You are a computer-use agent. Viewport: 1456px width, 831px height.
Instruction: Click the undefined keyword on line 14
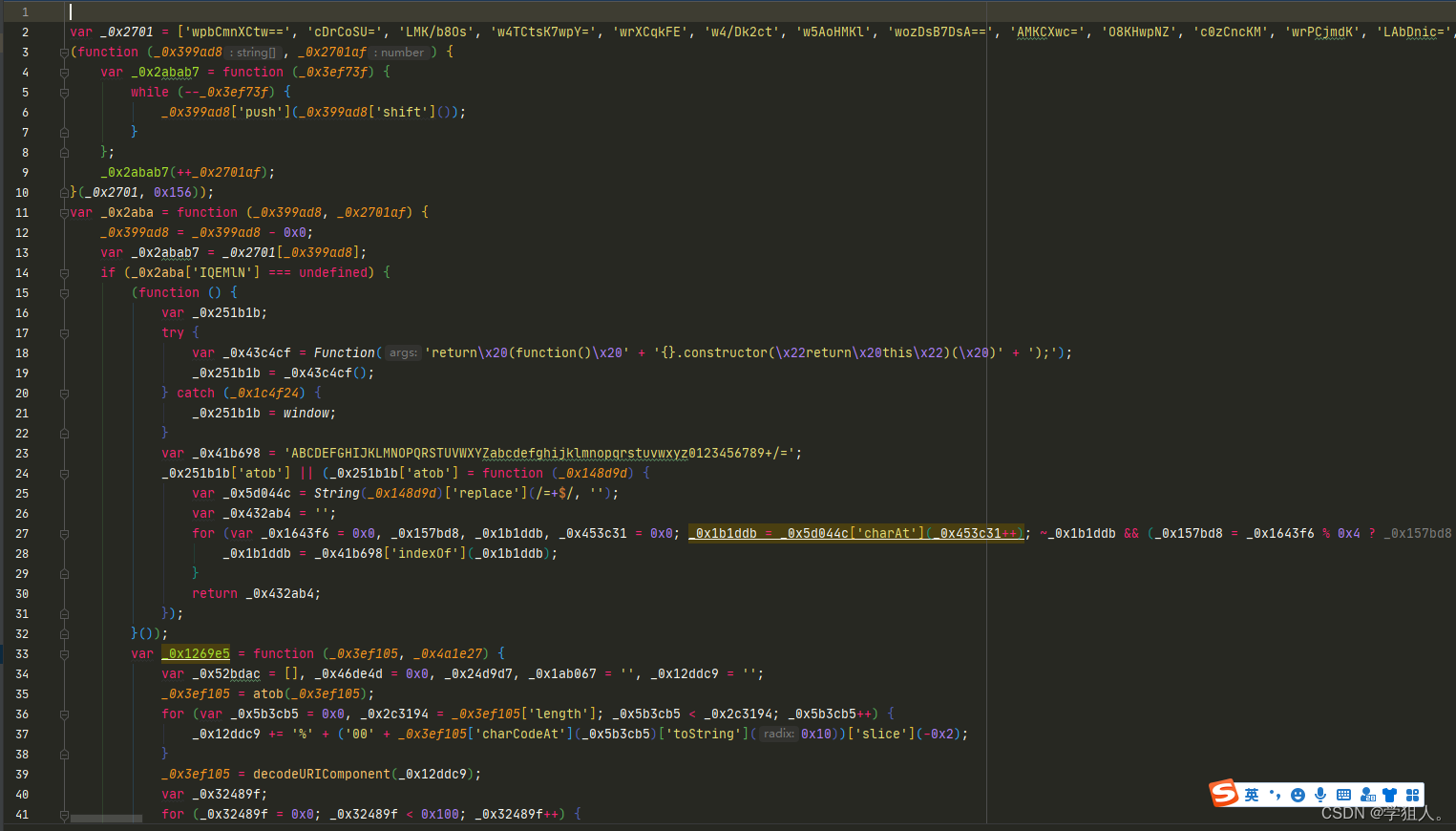(333, 272)
